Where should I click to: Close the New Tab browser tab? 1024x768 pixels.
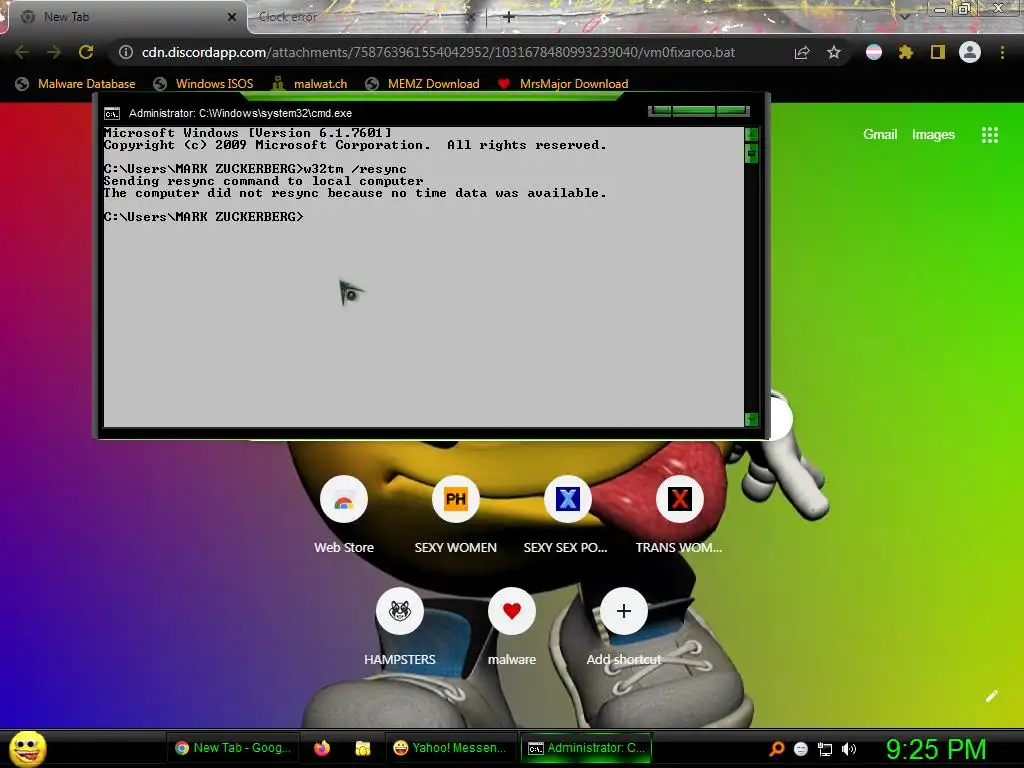pos(232,17)
